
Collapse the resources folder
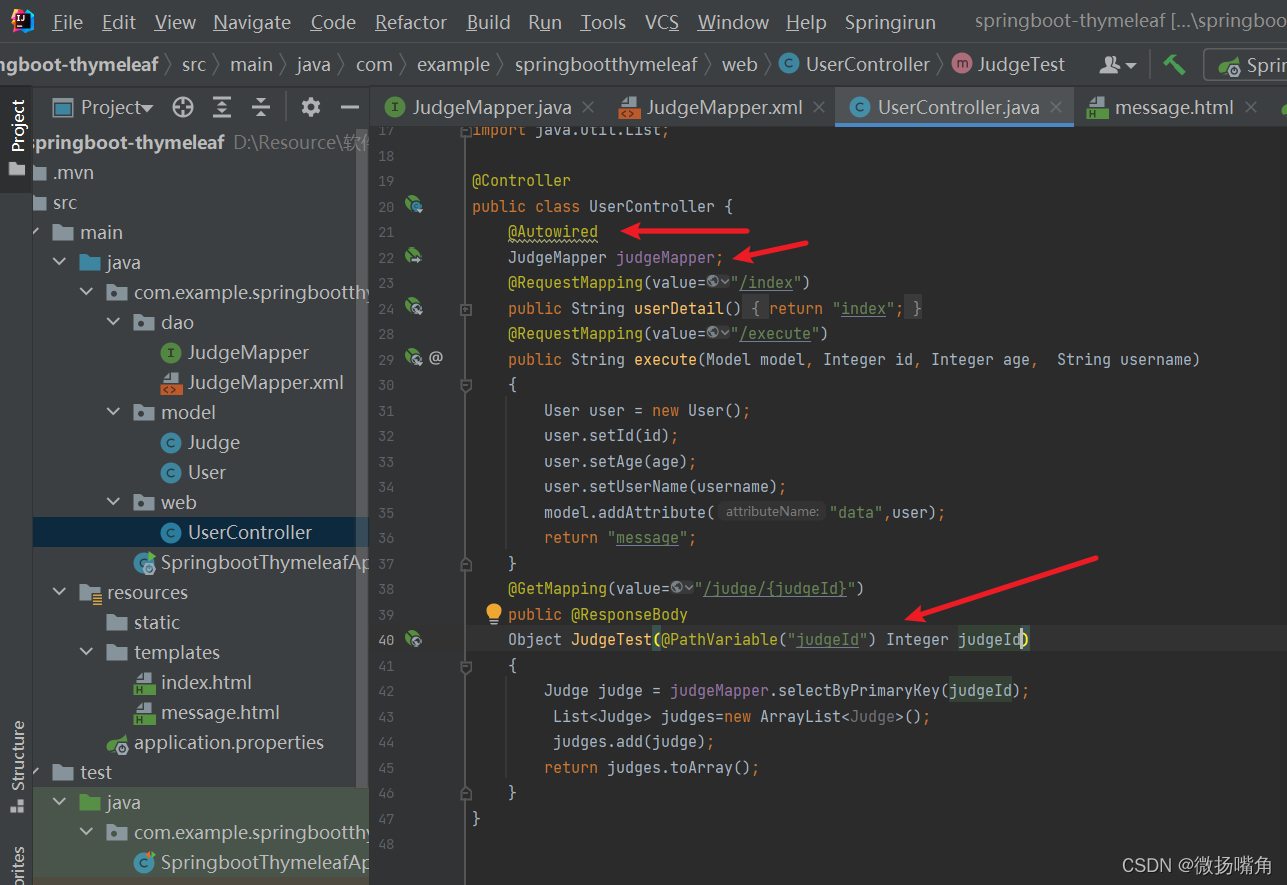click(60, 592)
